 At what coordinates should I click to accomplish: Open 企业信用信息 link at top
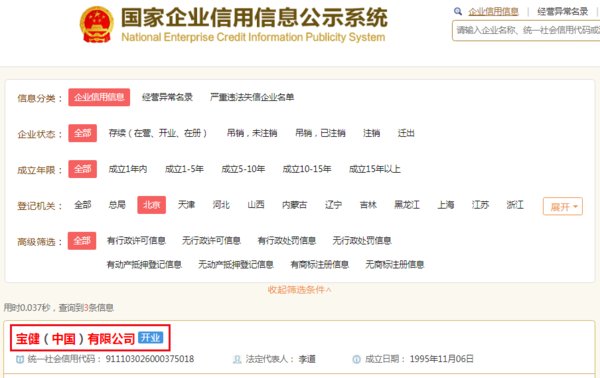point(493,11)
